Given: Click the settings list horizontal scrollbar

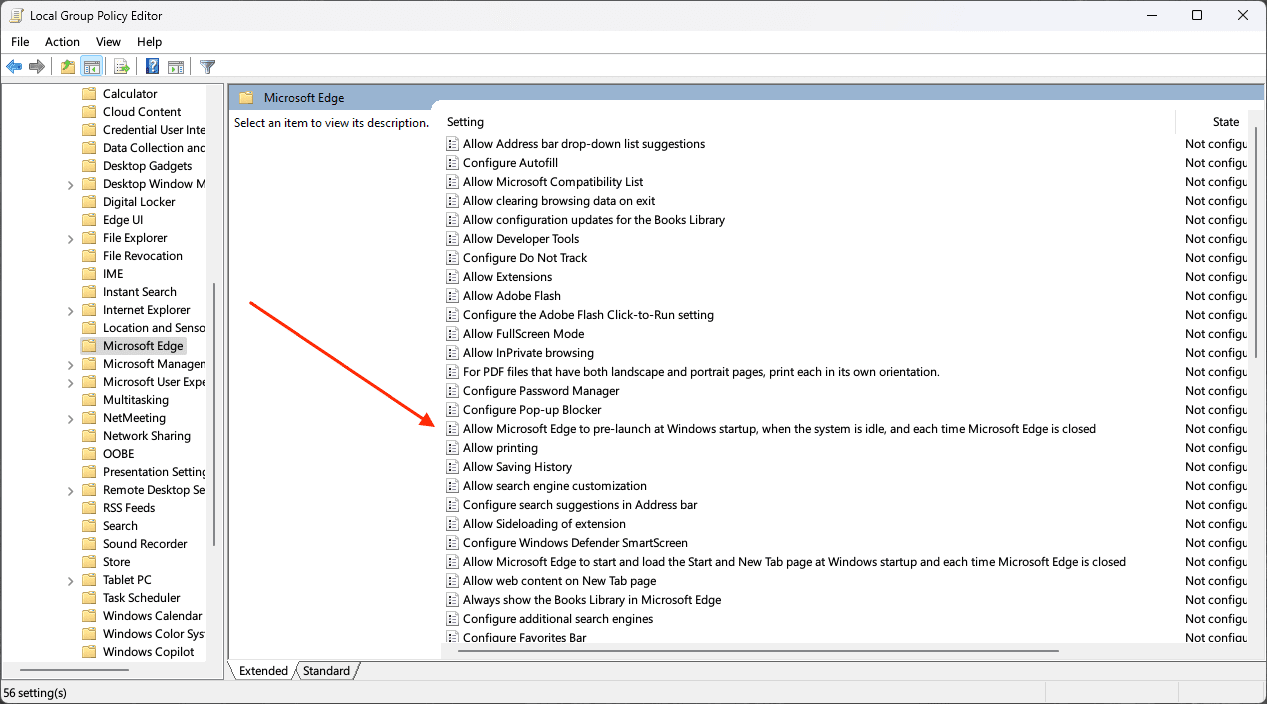Looking at the screenshot, I should tap(757, 651).
